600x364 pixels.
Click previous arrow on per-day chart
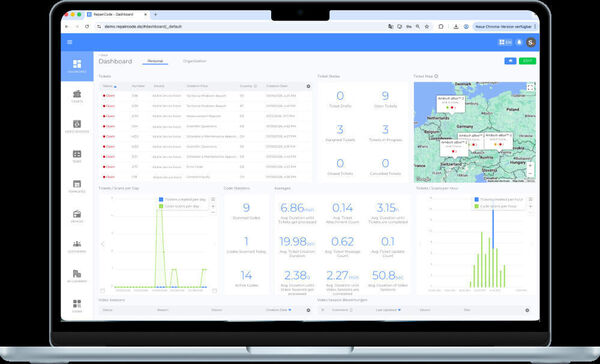point(103,244)
